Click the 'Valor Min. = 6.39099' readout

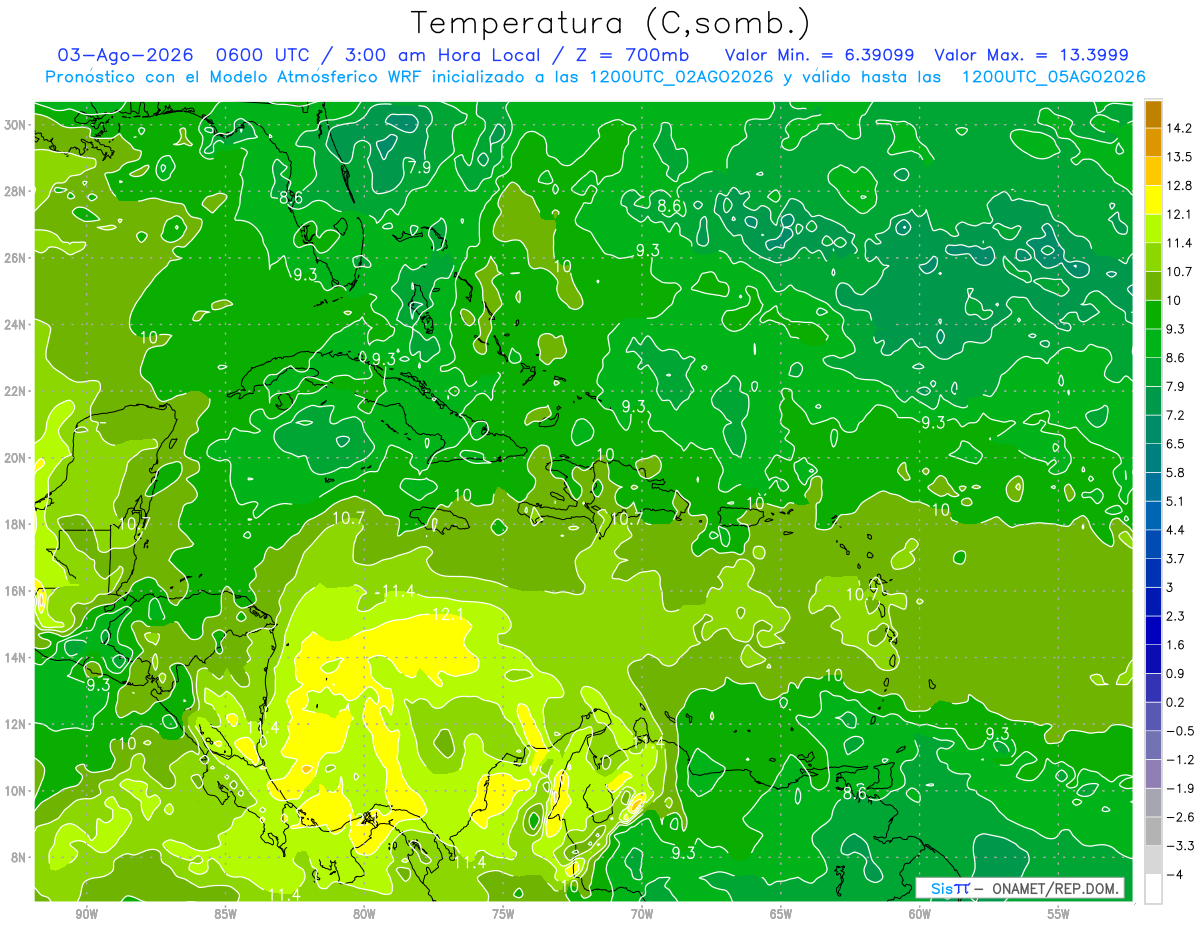click(819, 55)
